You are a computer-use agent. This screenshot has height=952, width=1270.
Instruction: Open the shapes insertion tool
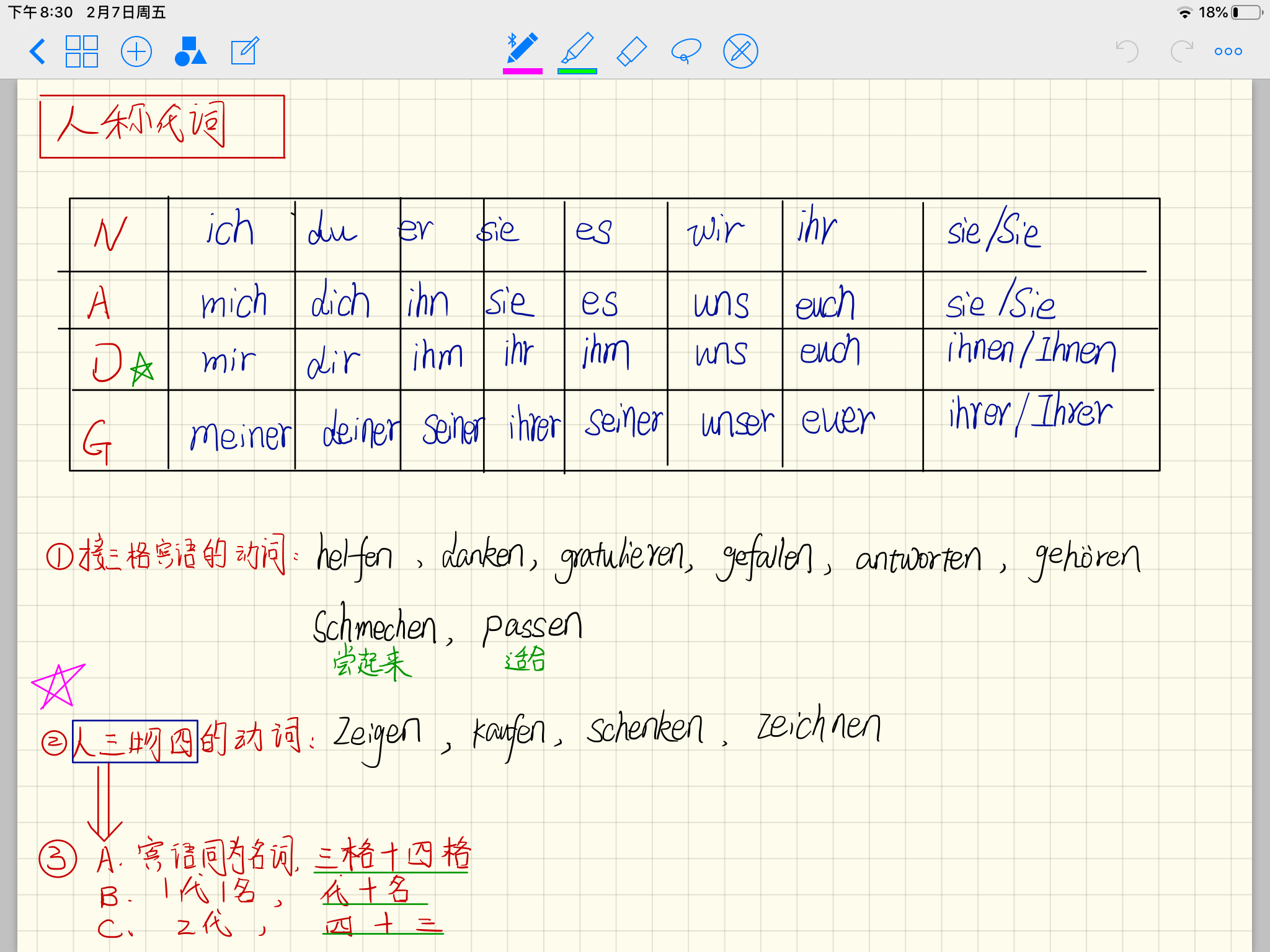[190, 51]
